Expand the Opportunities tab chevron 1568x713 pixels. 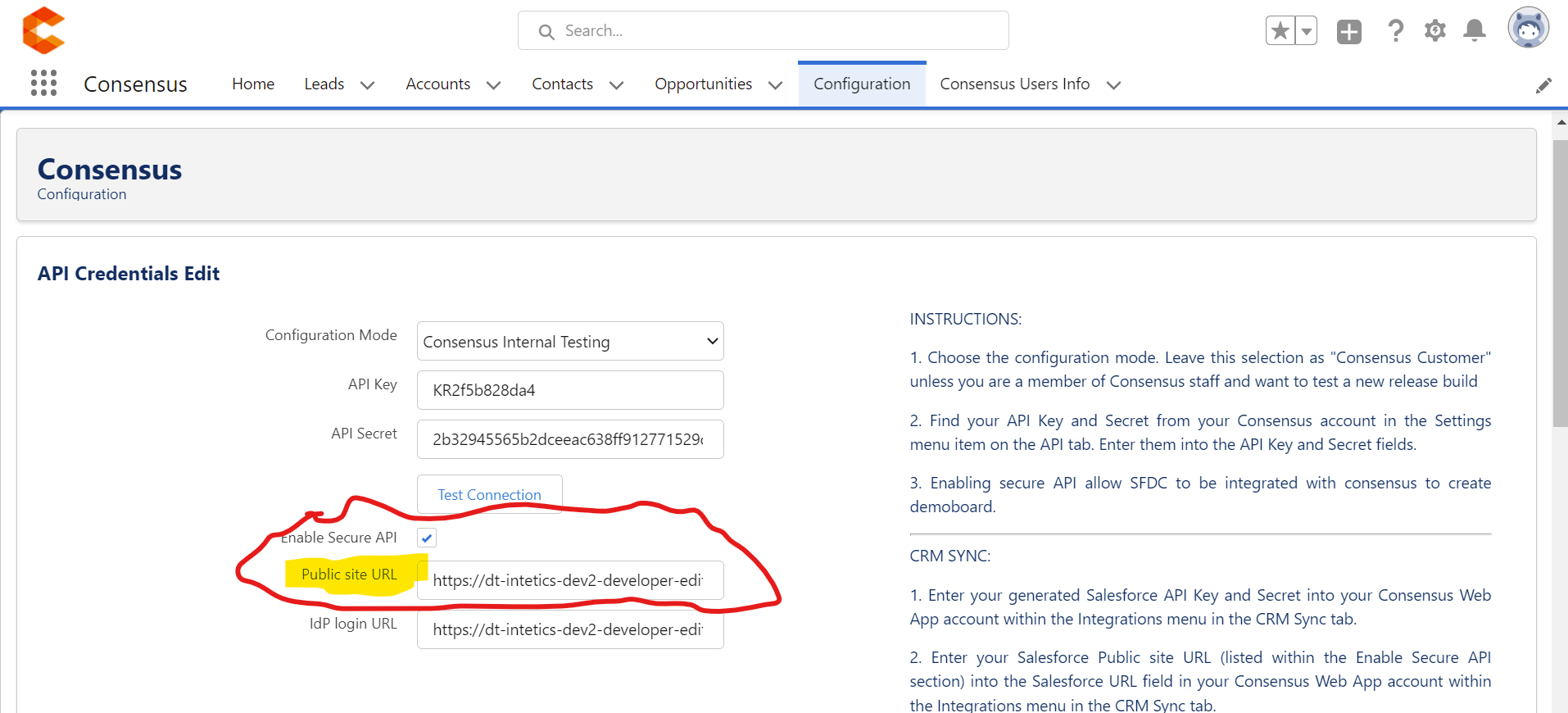tap(775, 85)
